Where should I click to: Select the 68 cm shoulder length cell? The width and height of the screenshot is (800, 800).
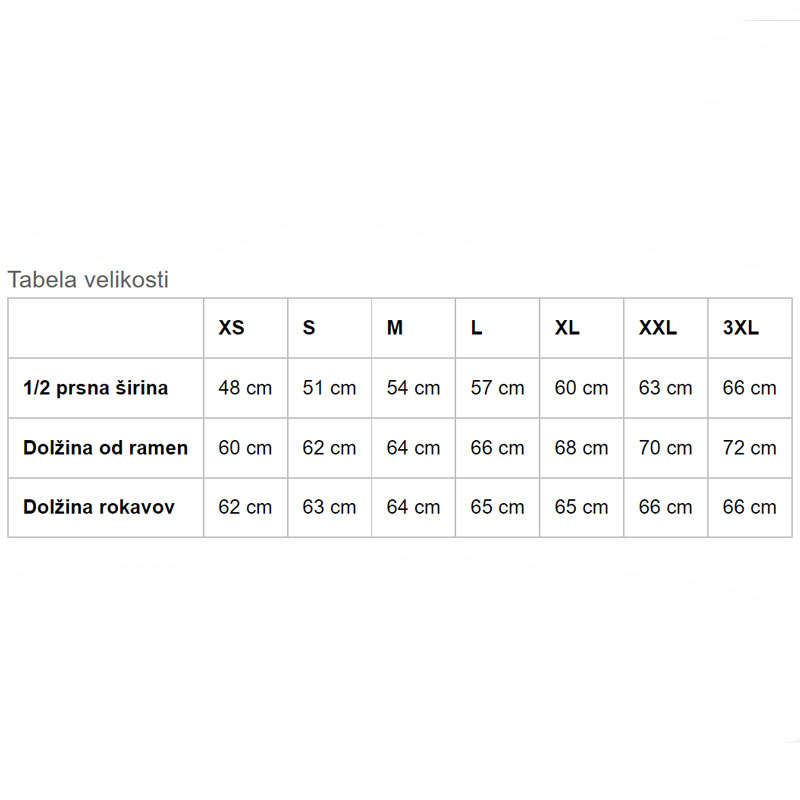581,448
